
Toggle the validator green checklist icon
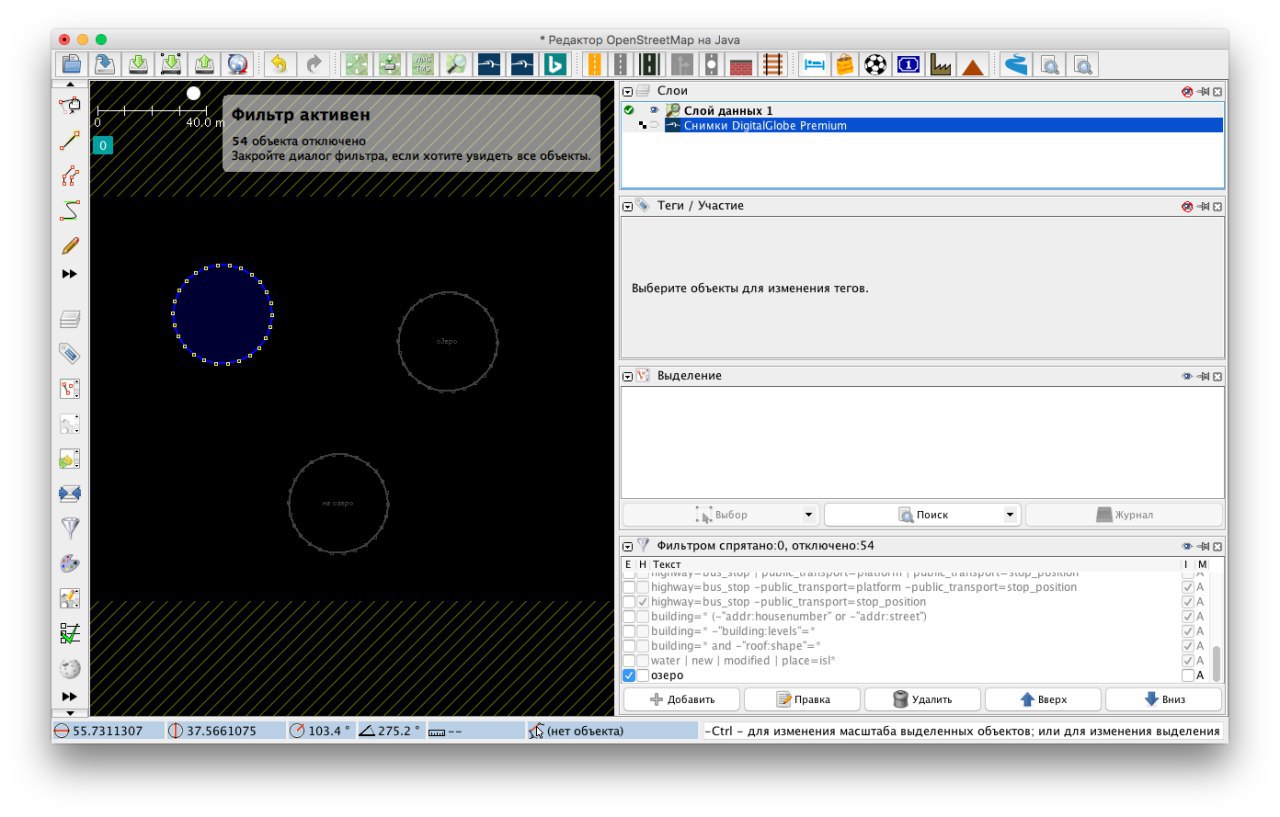pos(70,633)
